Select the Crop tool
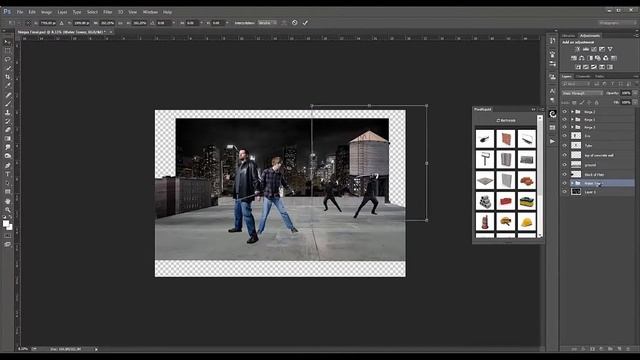The image size is (640, 360). (x=7, y=77)
